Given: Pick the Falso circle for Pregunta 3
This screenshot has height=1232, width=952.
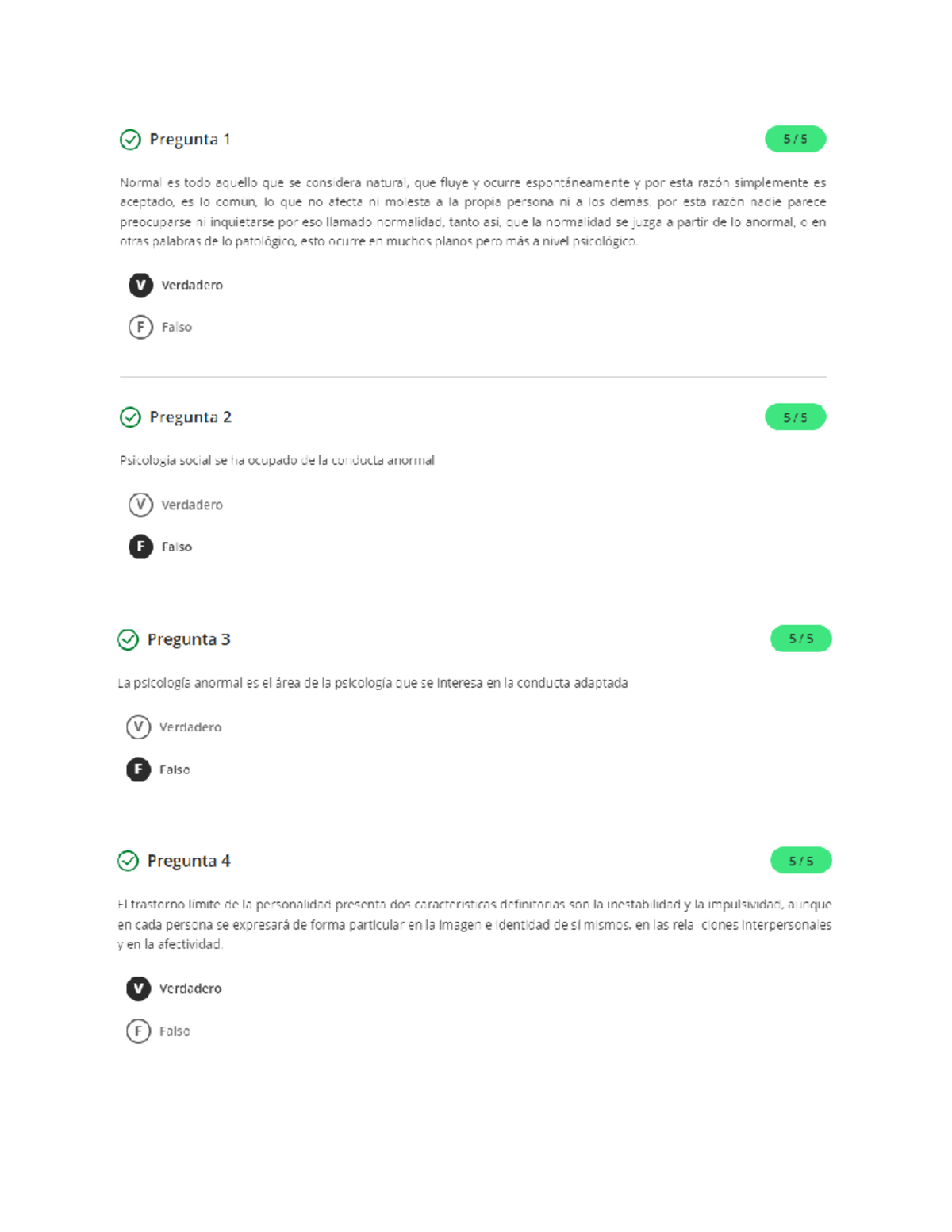Looking at the screenshot, I should tap(138, 770).
